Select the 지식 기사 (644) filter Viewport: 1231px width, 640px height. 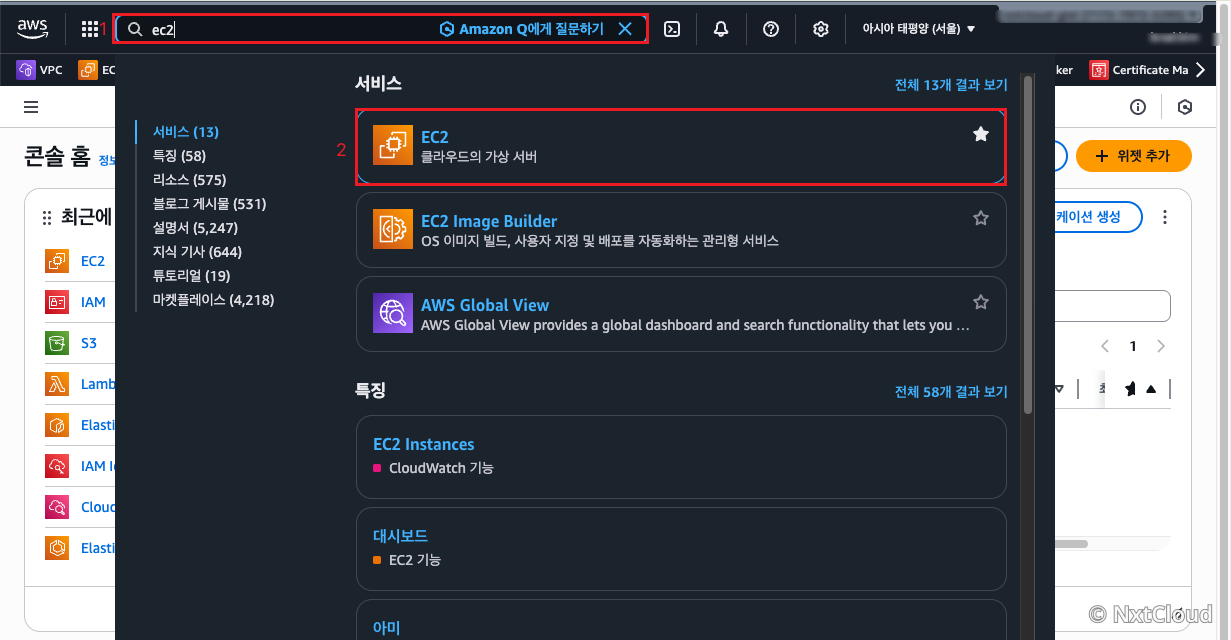coord(197,252)
